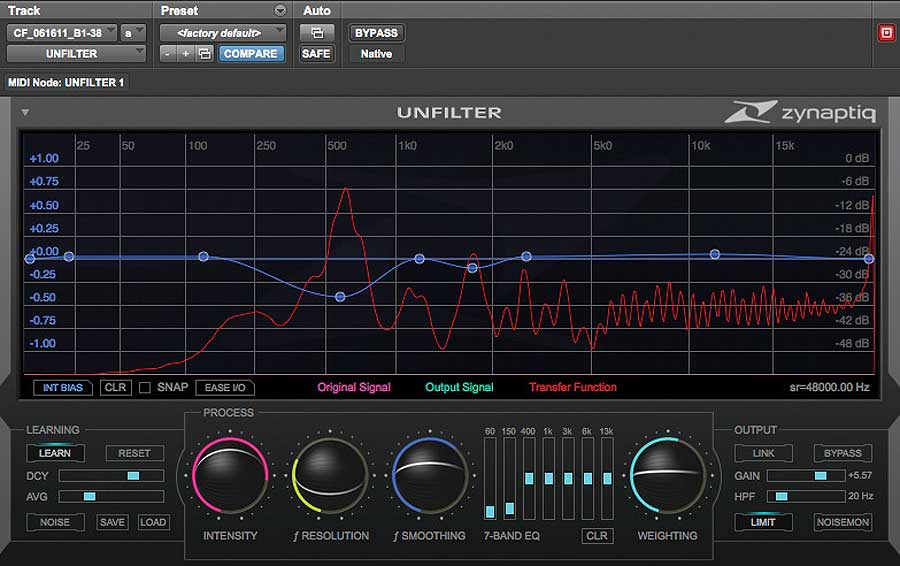Screen dimensions: 900x566
Task: Open the track selector CF_061611_B1-38
Action: coord(61,33)
